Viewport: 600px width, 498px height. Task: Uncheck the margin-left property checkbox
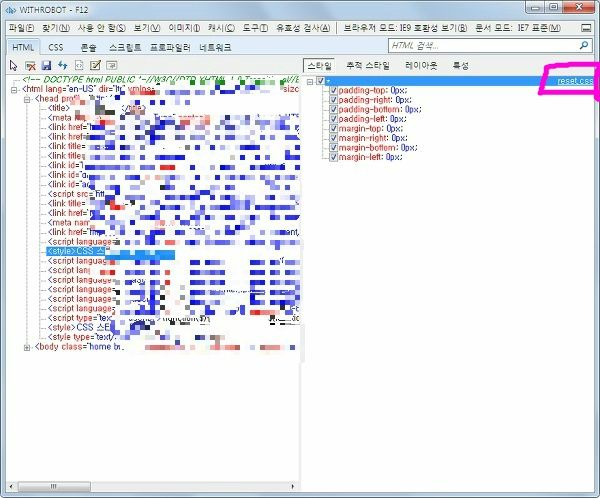tap(333, 157)
